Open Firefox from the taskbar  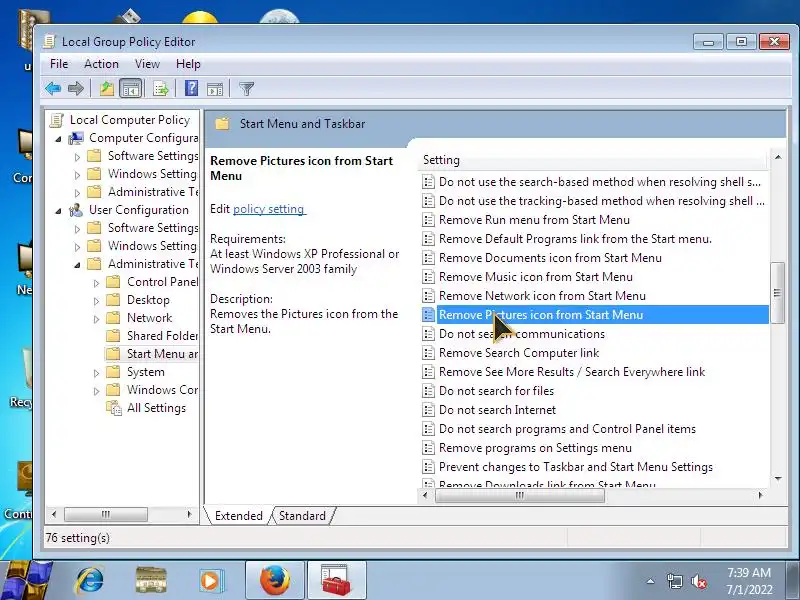[274, 581]
